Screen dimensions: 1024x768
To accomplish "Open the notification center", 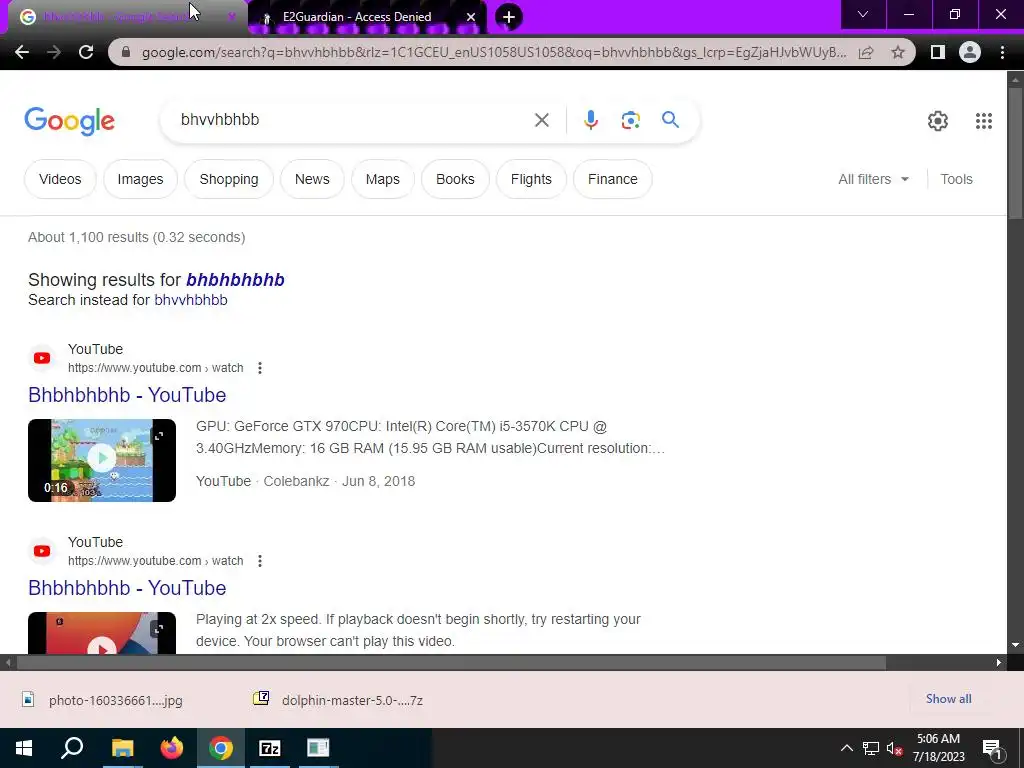I will tap(992, 748).
